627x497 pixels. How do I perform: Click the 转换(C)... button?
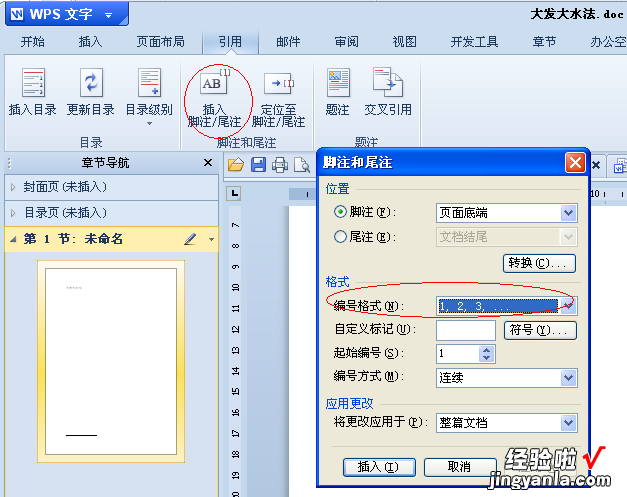coord(539,263)
